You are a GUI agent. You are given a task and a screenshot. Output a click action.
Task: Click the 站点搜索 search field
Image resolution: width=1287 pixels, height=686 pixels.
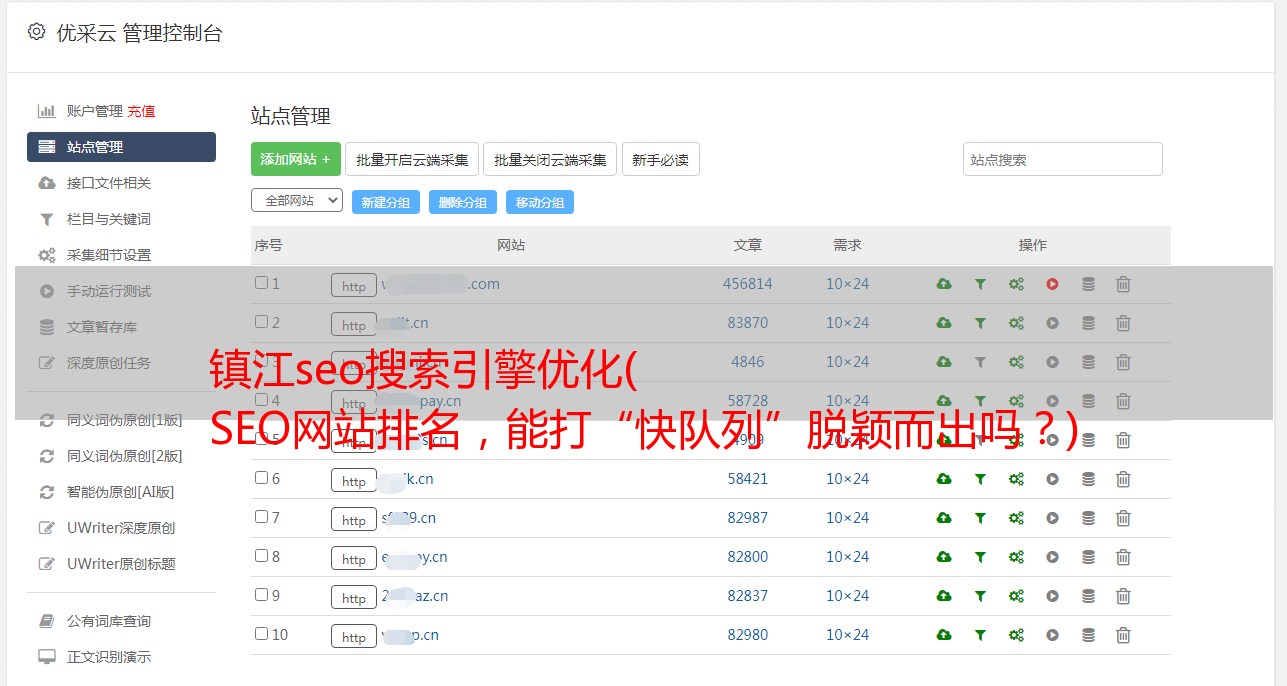click(1063, 159)
